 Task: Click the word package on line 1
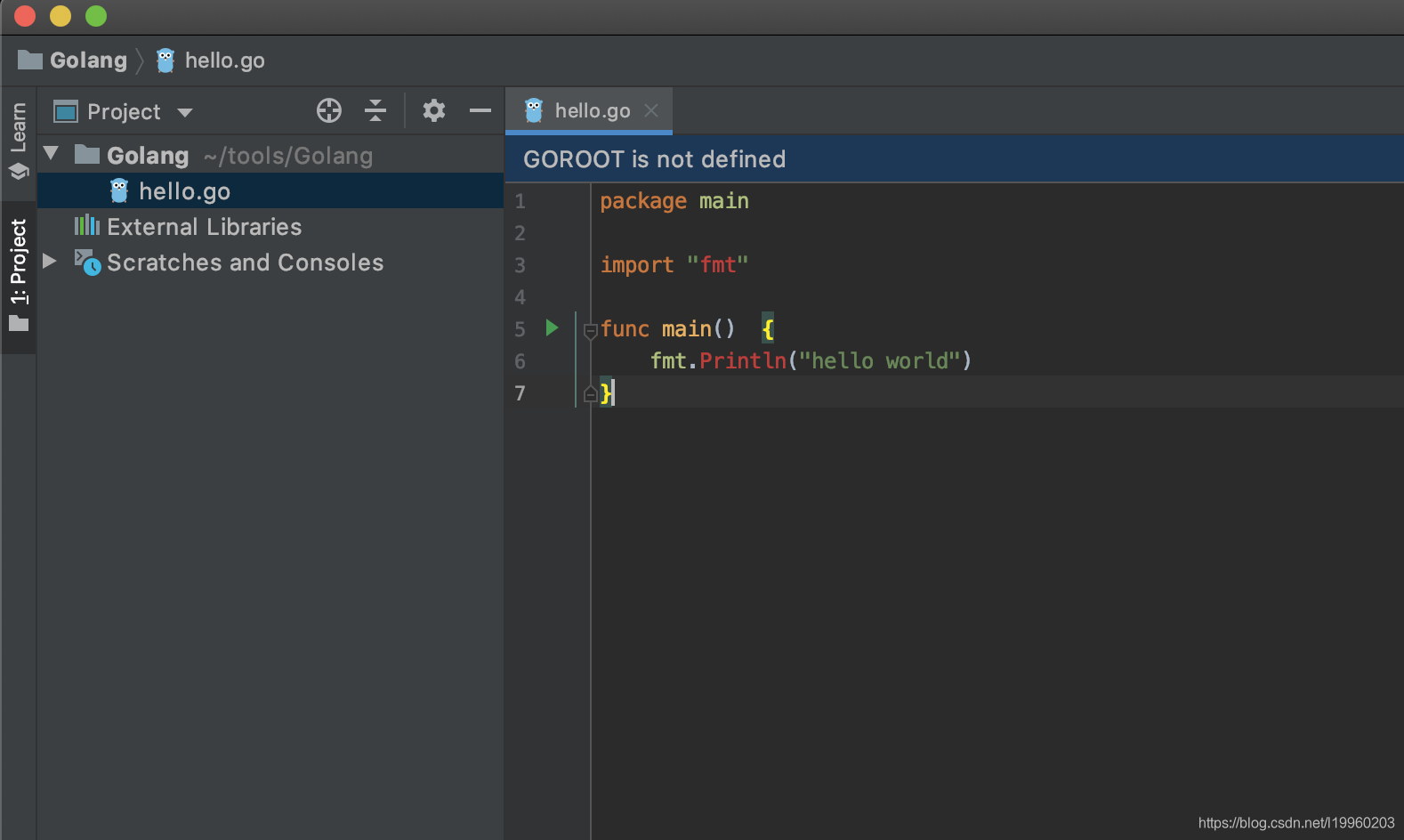(x=643, y=201)
